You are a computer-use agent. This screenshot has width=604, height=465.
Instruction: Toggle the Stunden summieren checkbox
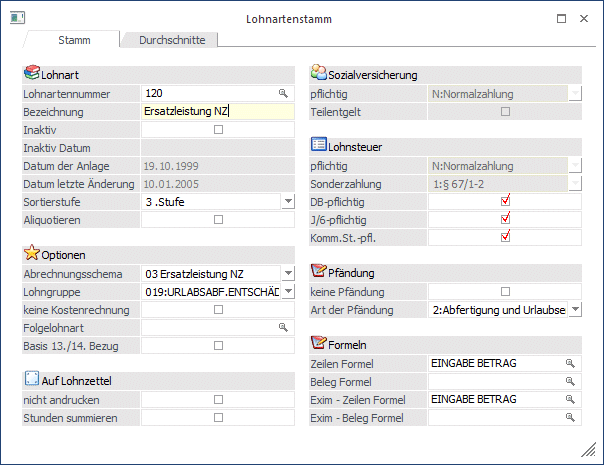pos(218,417)
